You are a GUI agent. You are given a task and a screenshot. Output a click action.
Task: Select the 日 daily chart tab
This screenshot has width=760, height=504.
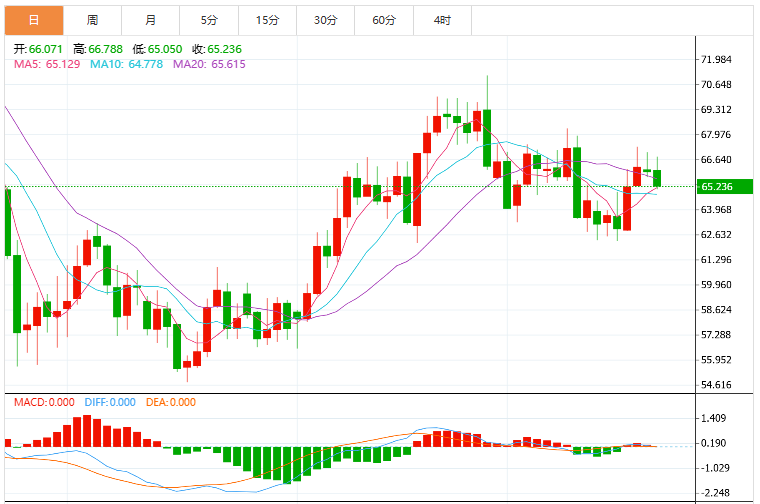click(x=34, y=20)
